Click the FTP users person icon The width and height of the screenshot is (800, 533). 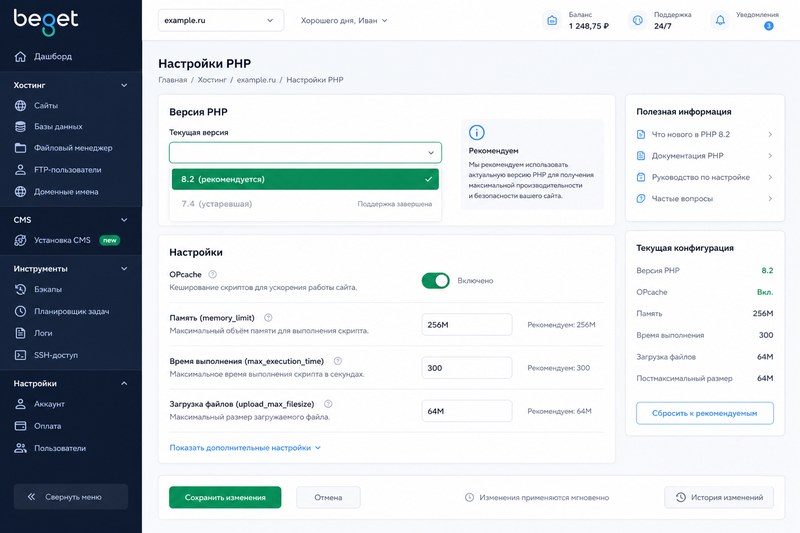pyautogui.click(x=20, y=170)
